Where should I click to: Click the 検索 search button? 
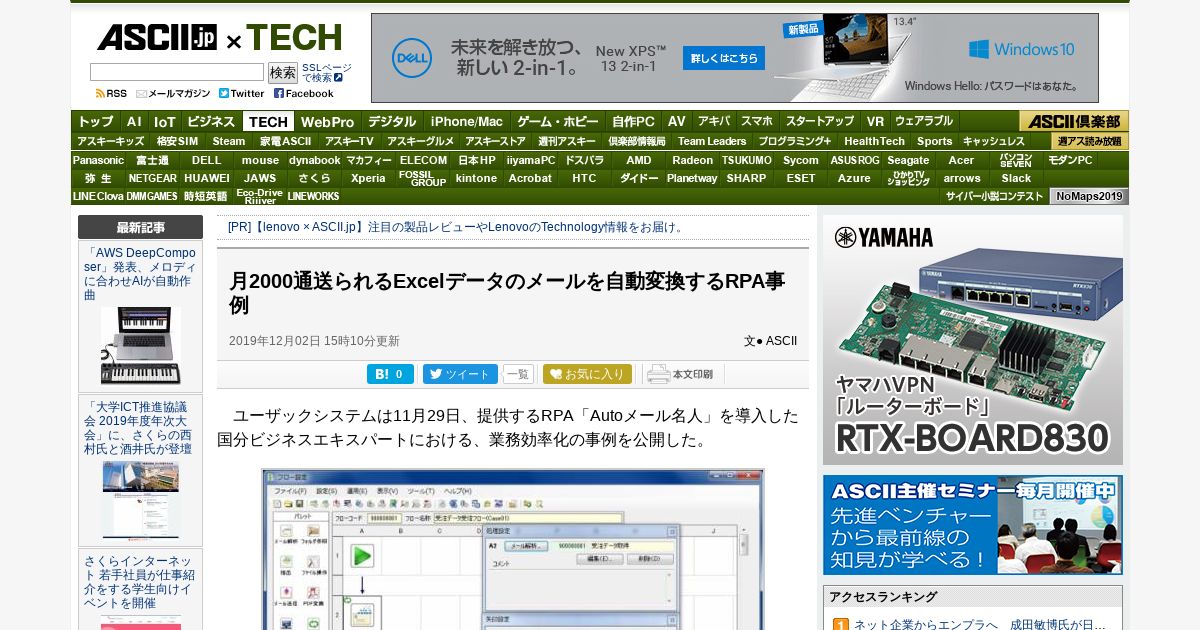[x=283, y=72]
